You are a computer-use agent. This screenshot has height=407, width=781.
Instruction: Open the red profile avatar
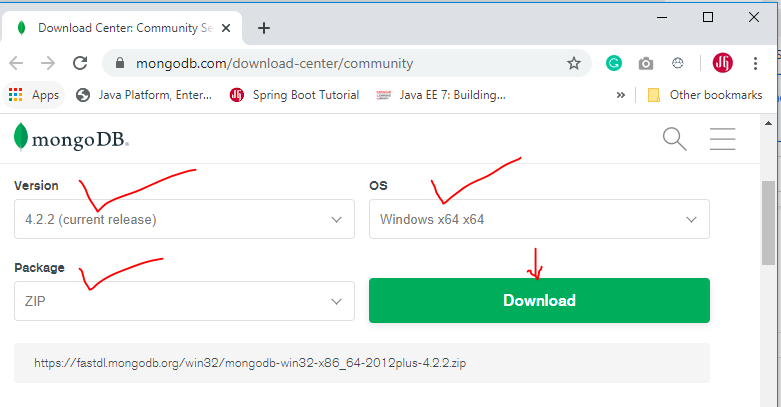[722, 63]
